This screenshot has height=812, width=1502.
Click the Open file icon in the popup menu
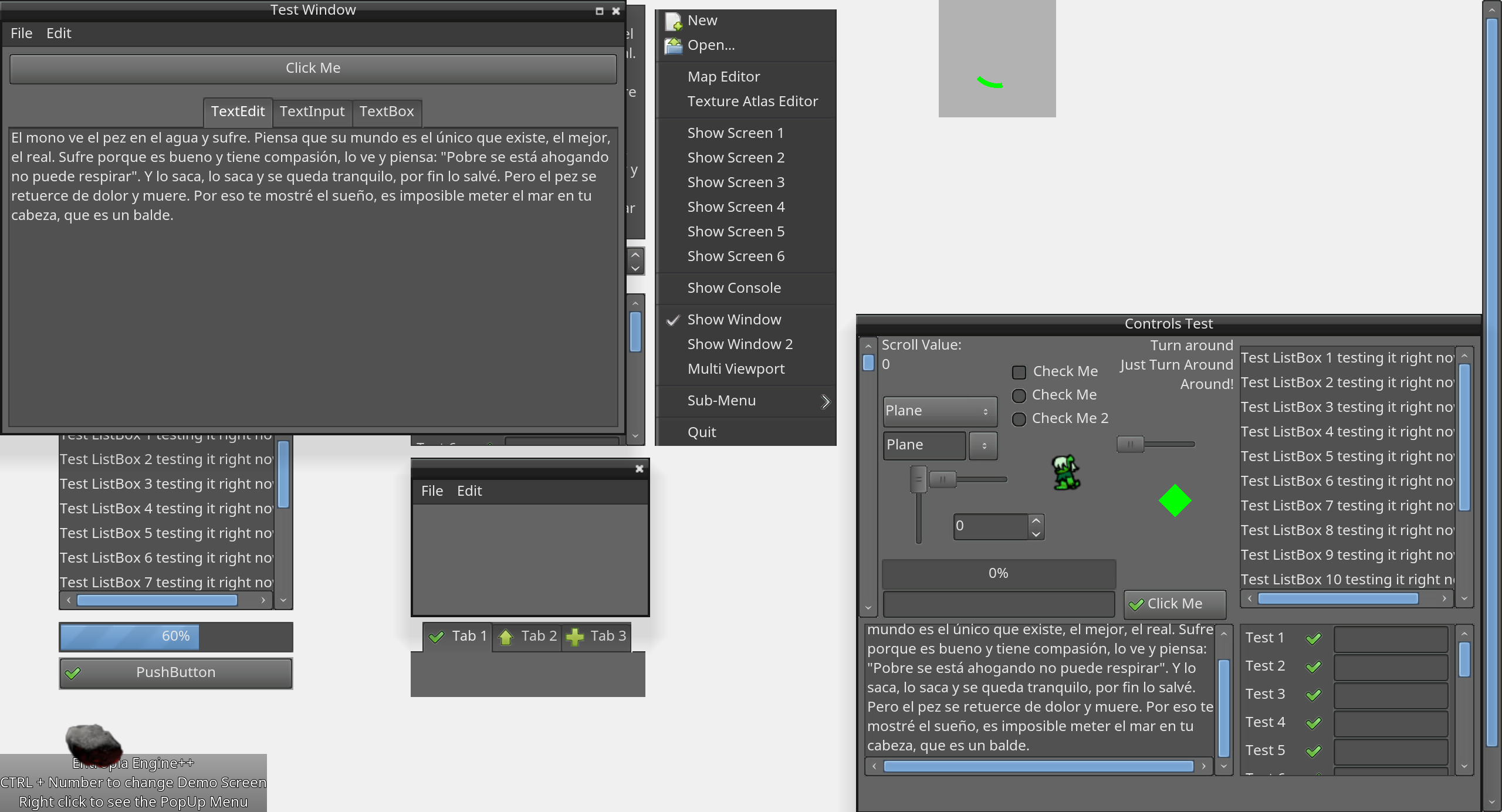pos(672,46)
